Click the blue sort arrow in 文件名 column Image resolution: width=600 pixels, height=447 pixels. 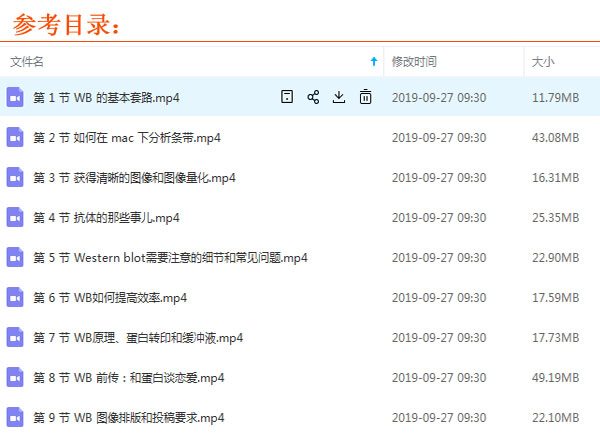click(x=374, y=62)
